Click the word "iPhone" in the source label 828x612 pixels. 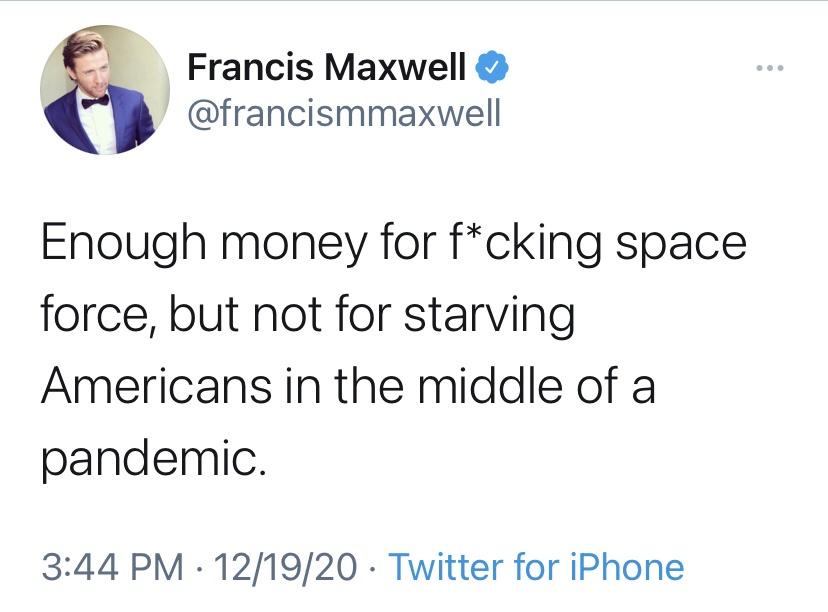pyautogui.click(x=628, y=567)
